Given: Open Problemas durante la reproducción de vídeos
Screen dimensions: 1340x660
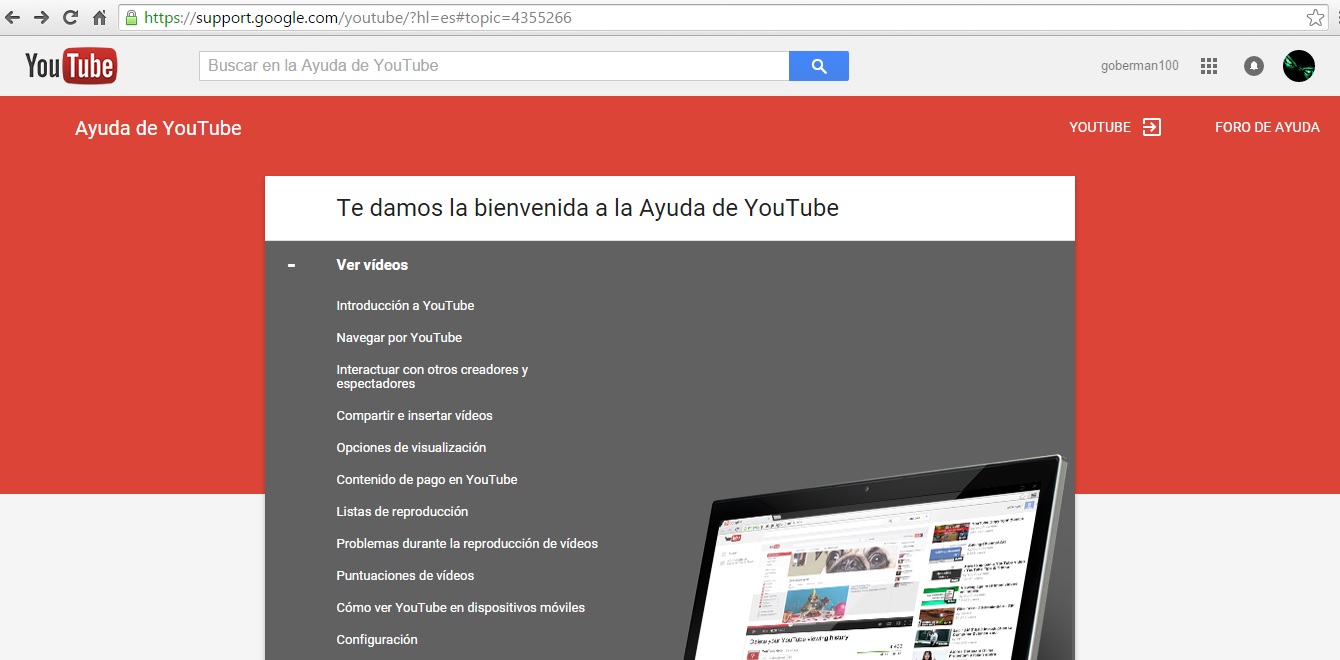Looking at the screenshot, I should pos(467,543).
